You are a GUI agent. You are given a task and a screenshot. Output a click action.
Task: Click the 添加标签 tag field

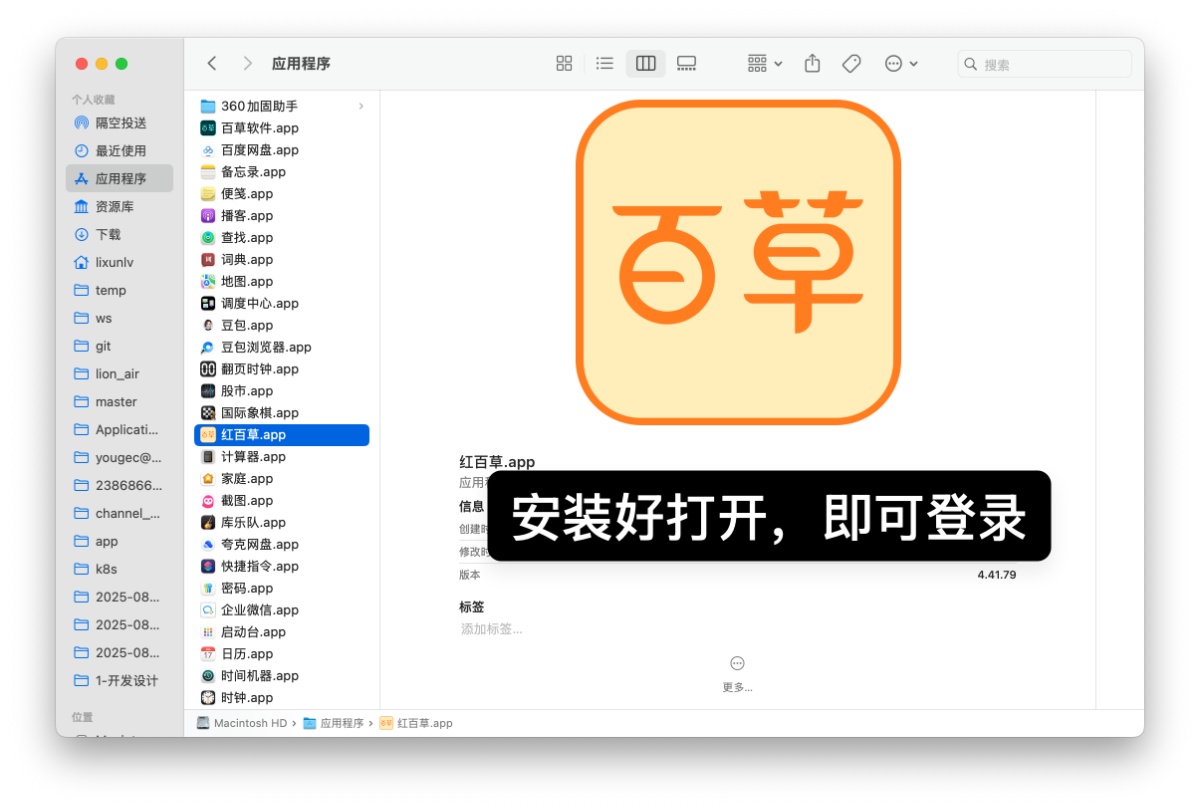tap(492, 629)
